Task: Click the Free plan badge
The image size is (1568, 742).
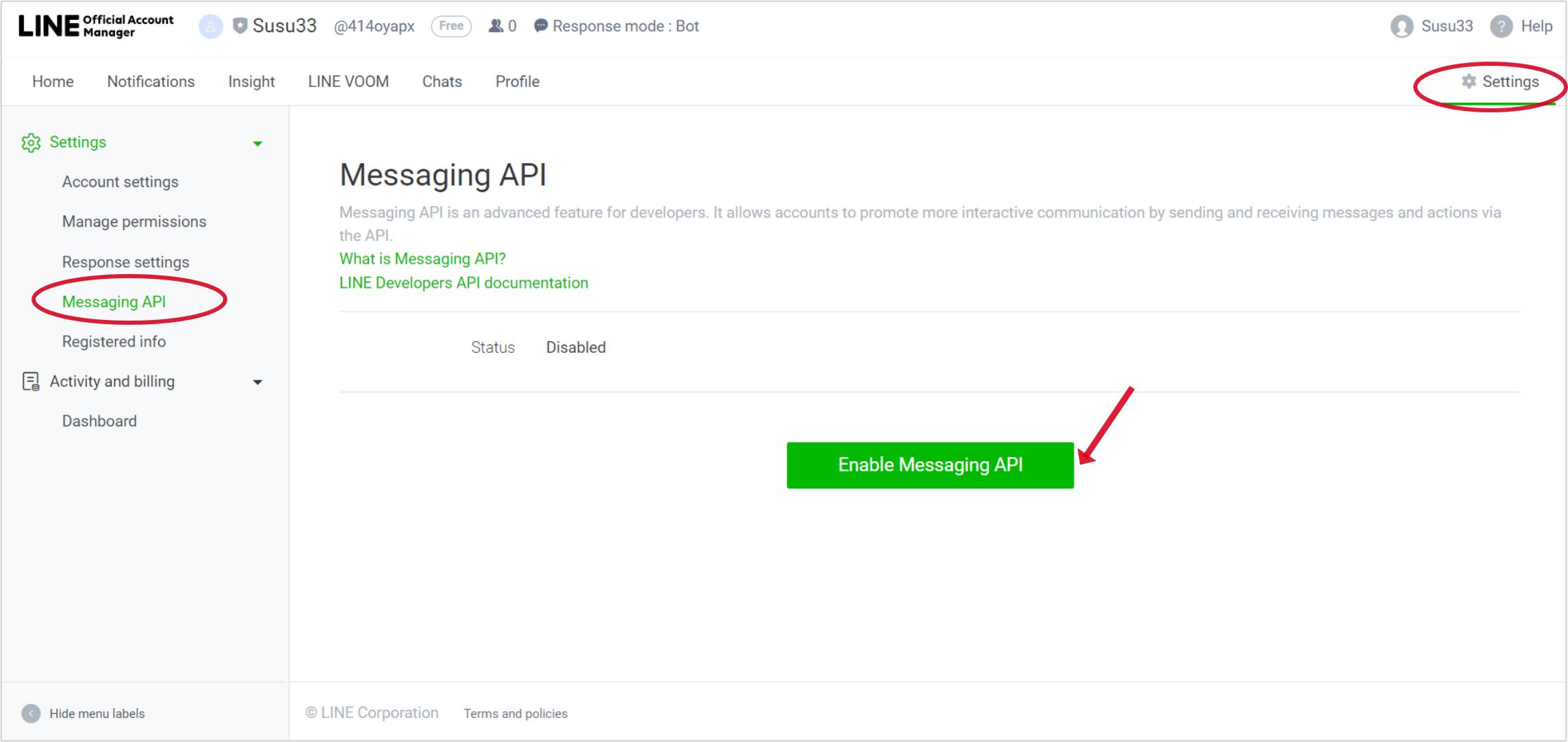Action: [451, 25]
